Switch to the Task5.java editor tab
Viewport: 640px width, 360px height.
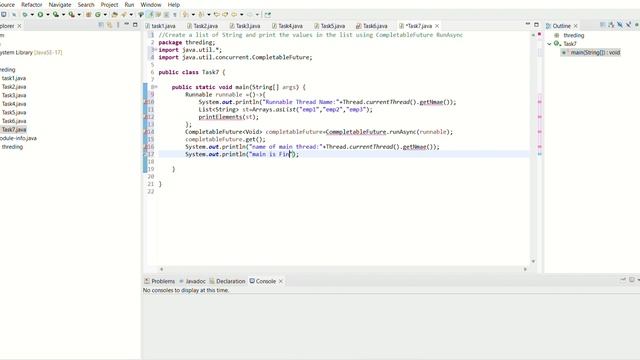click(x=330, y=26)
